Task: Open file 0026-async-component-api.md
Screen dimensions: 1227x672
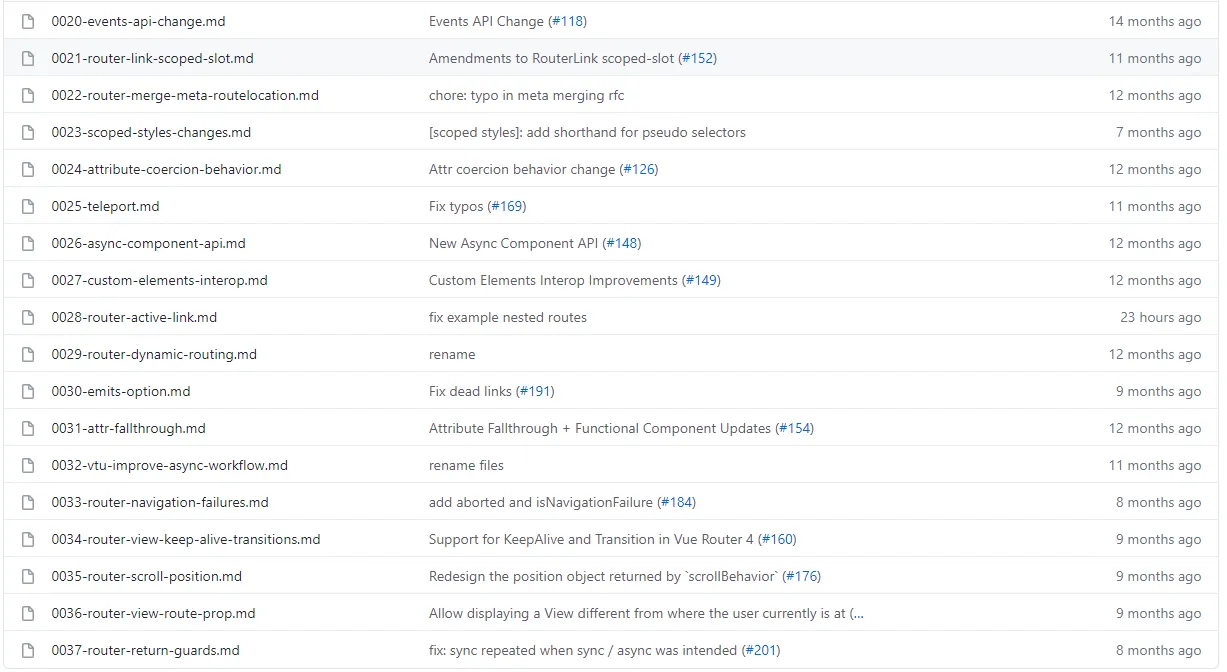Action: click(x=149, y=243)
